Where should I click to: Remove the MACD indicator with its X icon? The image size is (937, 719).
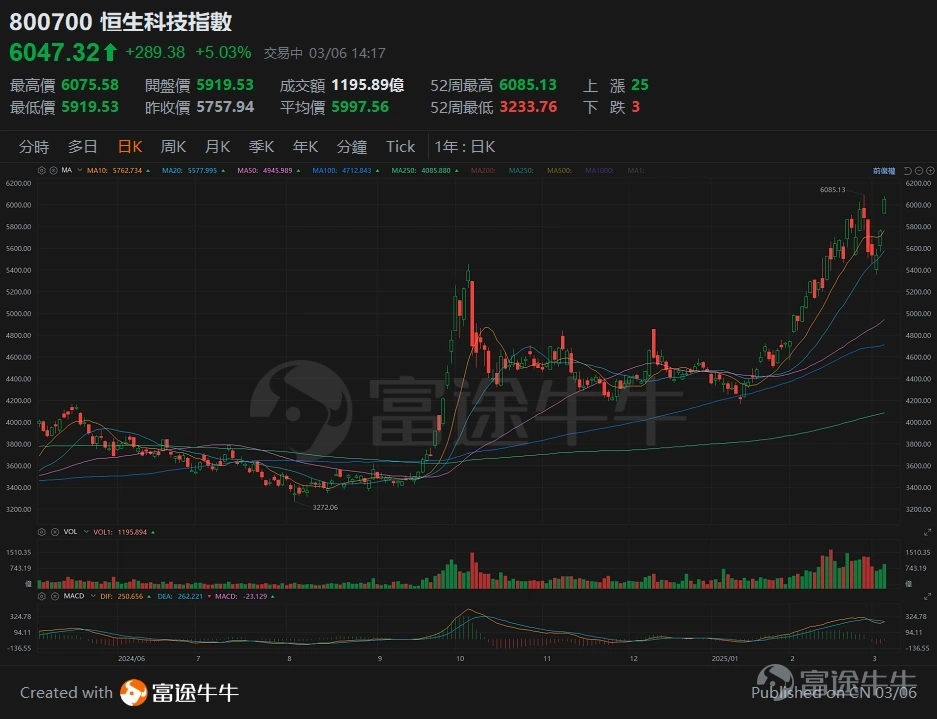pos(54,596)
